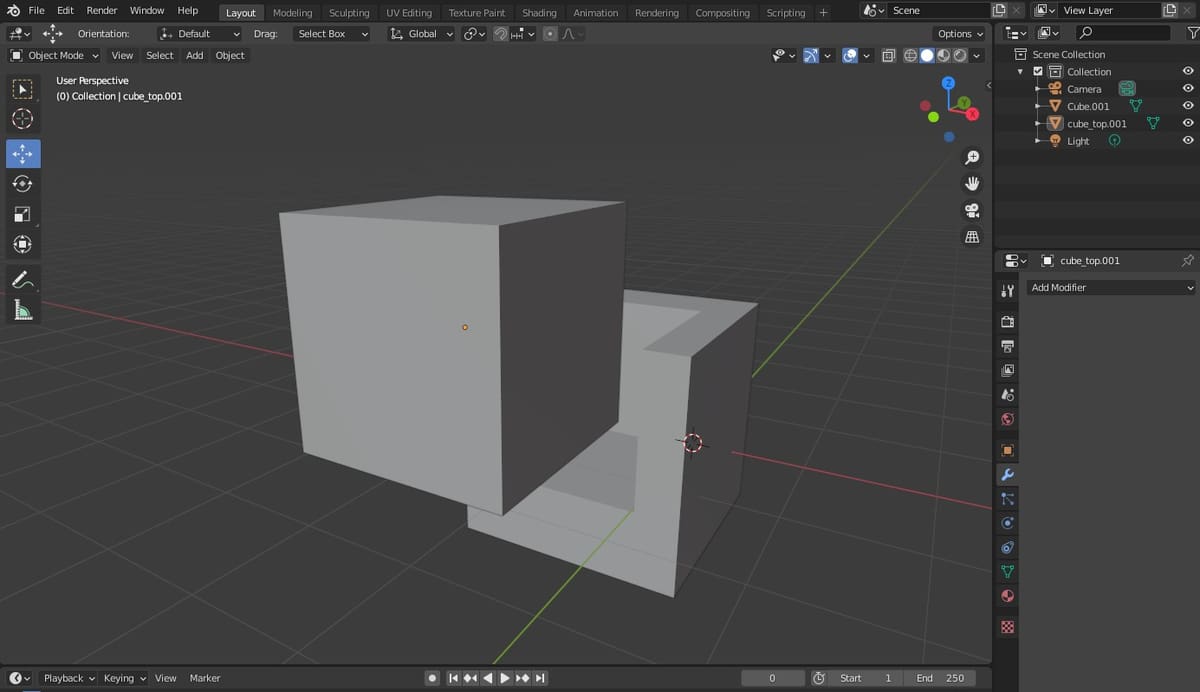Open the Physics properties tab
The image size is (1200, 692).
click(x=1007, y=523)
